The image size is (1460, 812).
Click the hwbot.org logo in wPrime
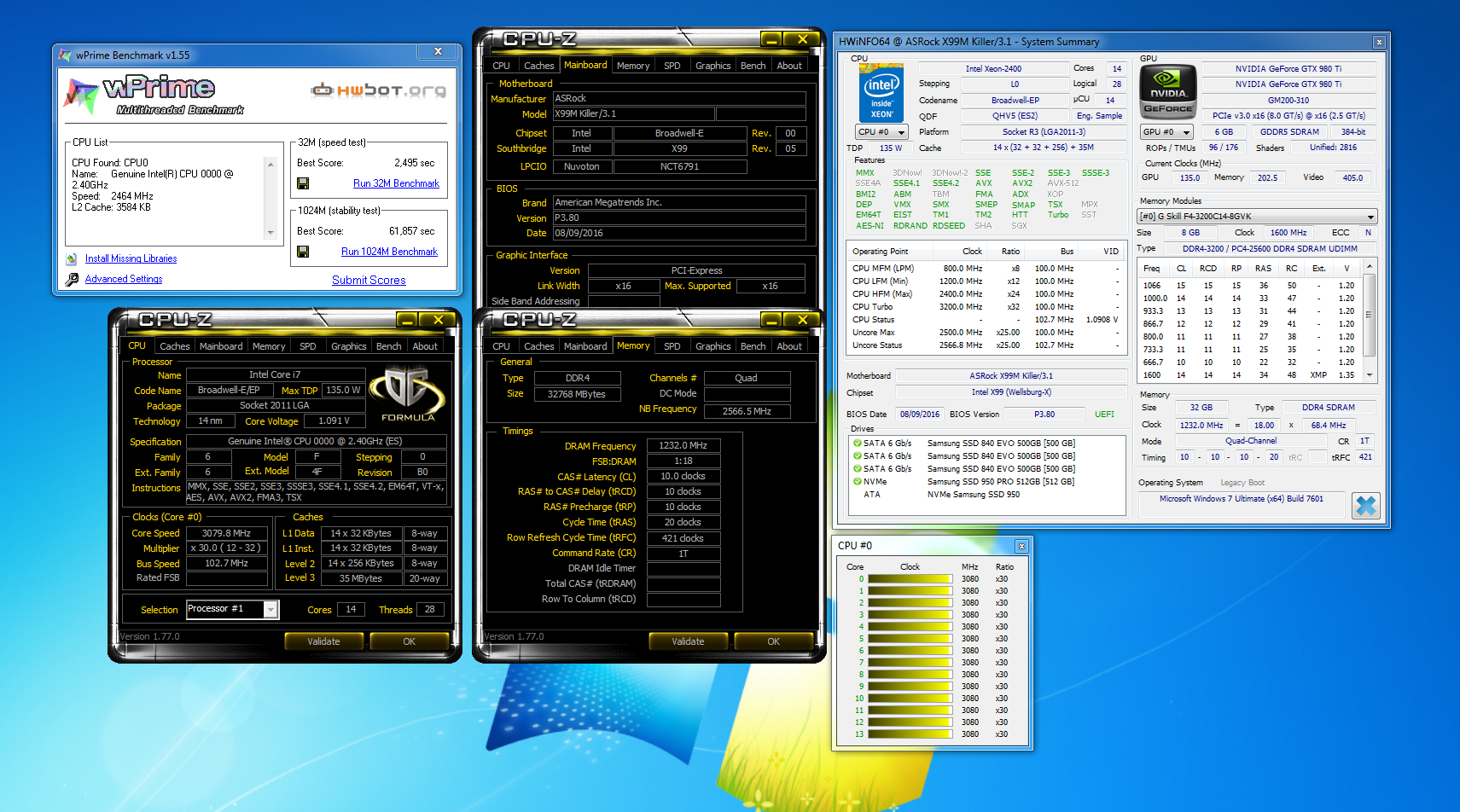click(x=378, y=90)
